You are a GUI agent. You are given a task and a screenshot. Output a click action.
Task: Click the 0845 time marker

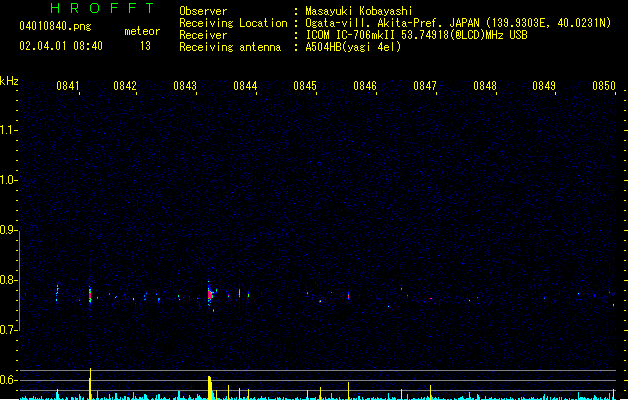click(305, 86)
